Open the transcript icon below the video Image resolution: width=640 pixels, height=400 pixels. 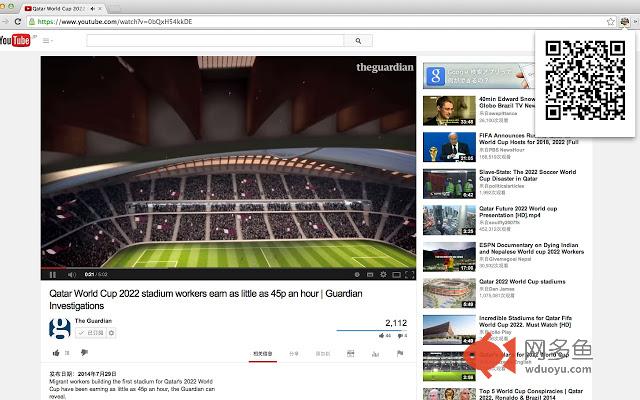[x=350, y=353]
